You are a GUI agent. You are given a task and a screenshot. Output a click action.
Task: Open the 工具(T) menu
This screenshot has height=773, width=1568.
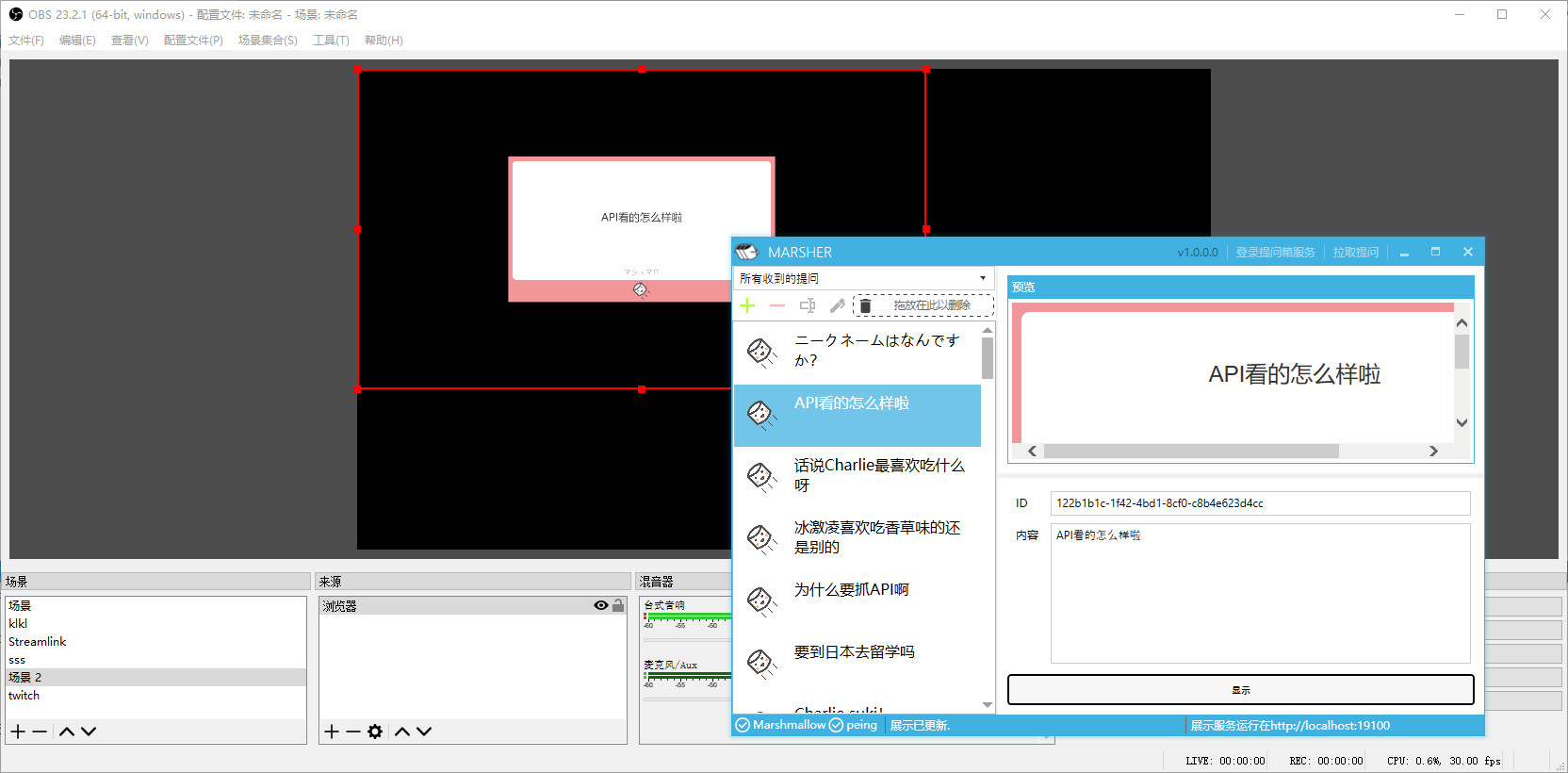[331, 41]
